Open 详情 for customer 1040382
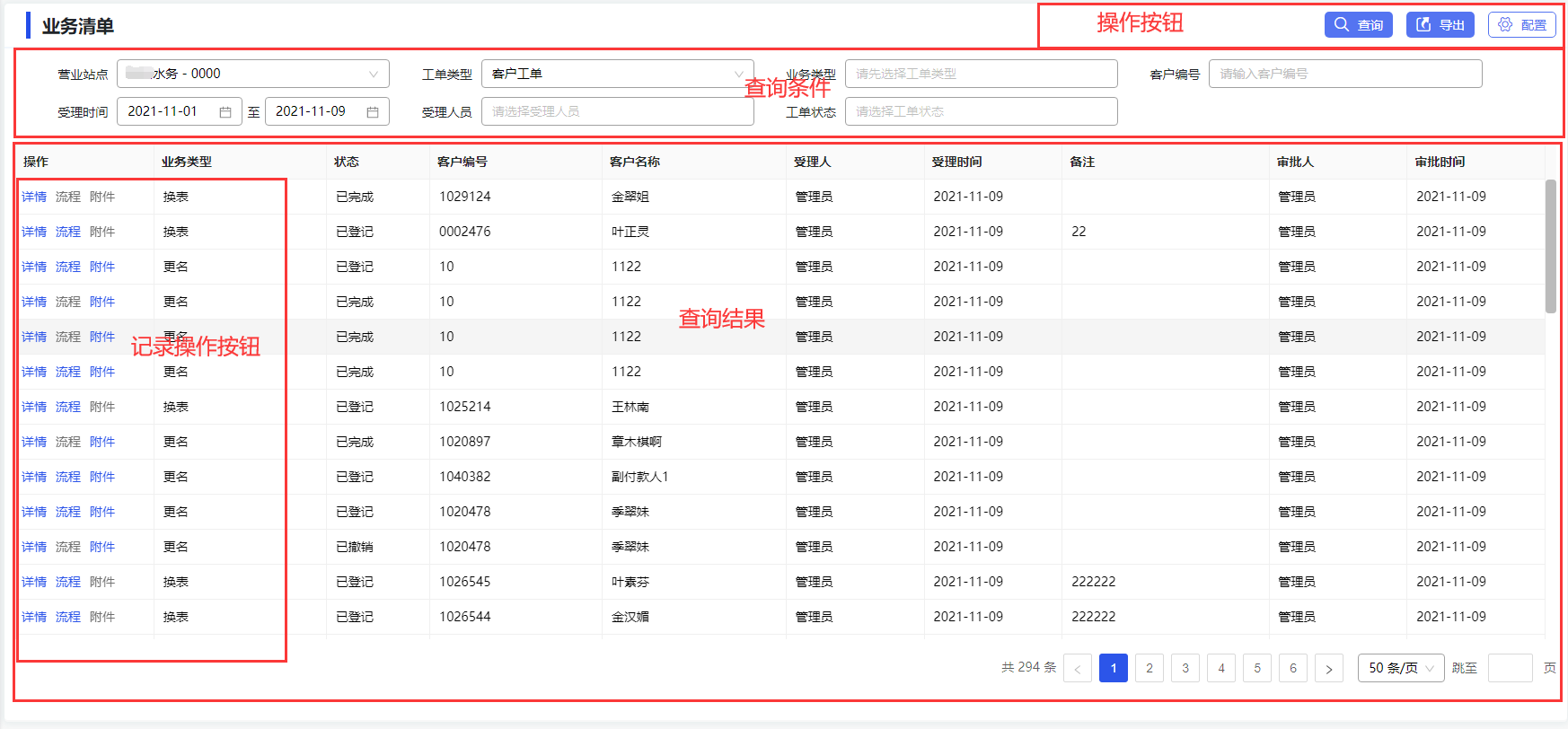The width and height of the screenshot is (1568, 729). click(34, 477)
